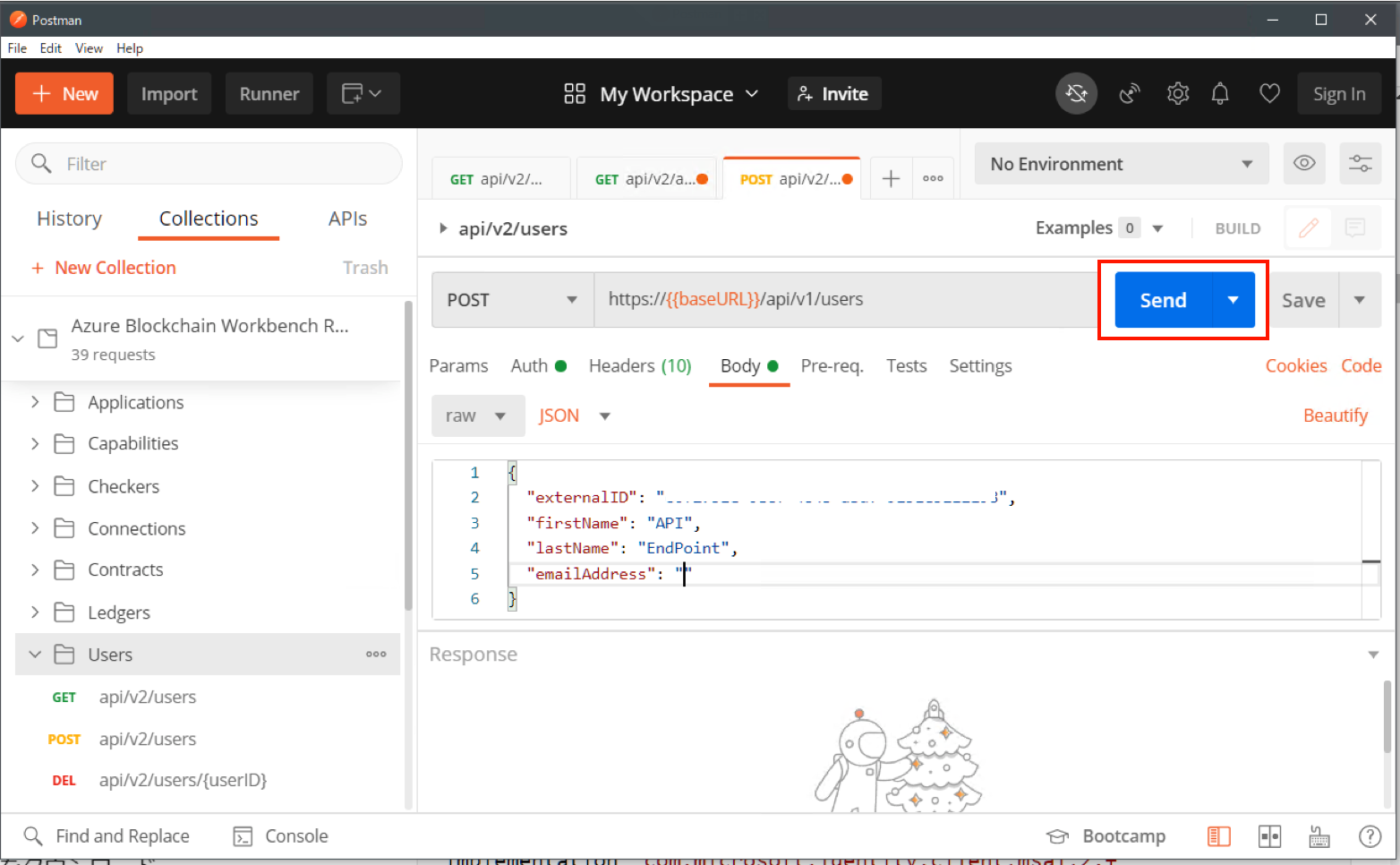1400x865 pixels.
Task: Click the Cookies link
Action: pos(1295,365)
